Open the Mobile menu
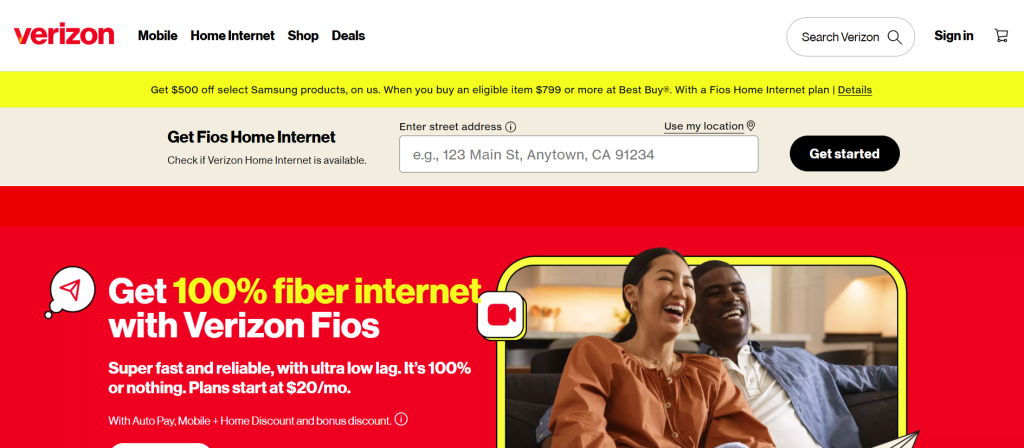 pyautogui.click(x=157, y=36)
